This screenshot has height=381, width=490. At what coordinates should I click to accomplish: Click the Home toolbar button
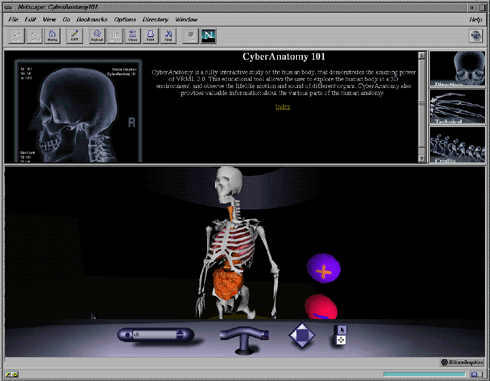point(52,36)
